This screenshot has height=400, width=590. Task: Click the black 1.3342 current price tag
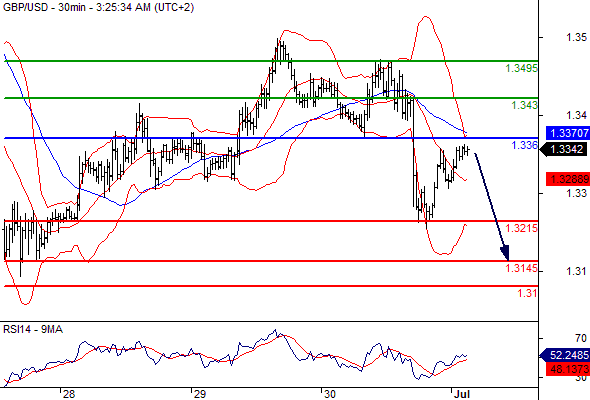pos(564,149)
